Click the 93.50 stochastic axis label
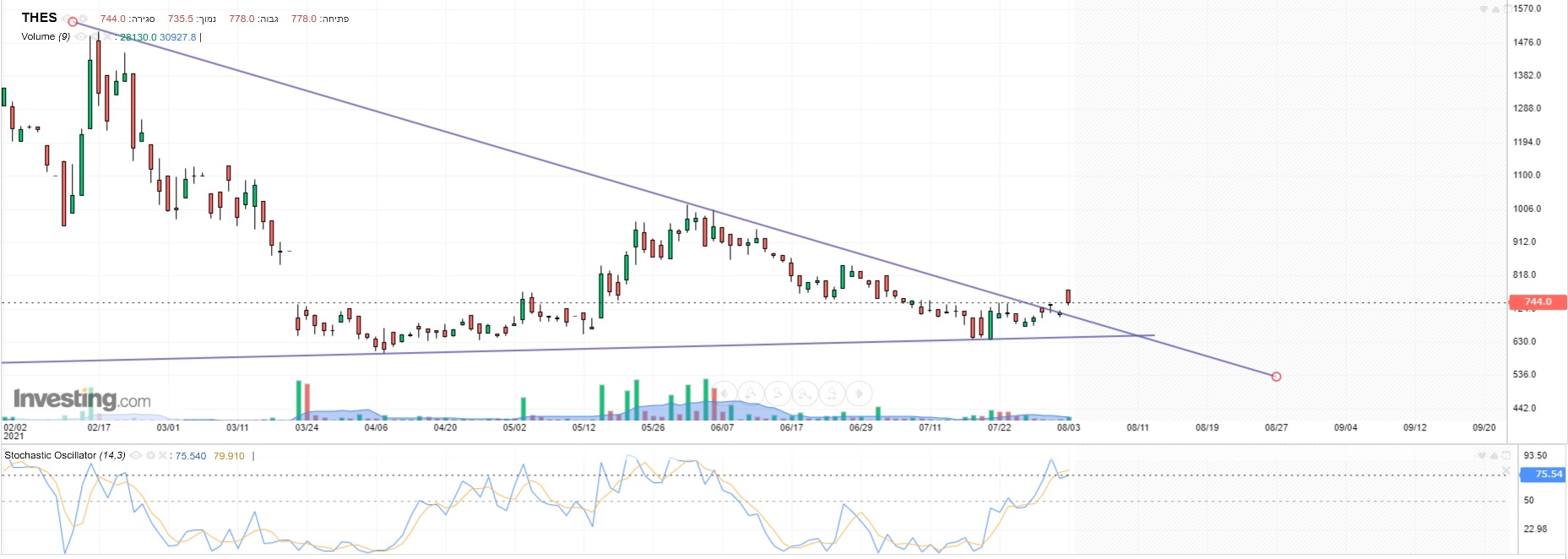This screenshot has height=559, width=1568. (1535, 455)
